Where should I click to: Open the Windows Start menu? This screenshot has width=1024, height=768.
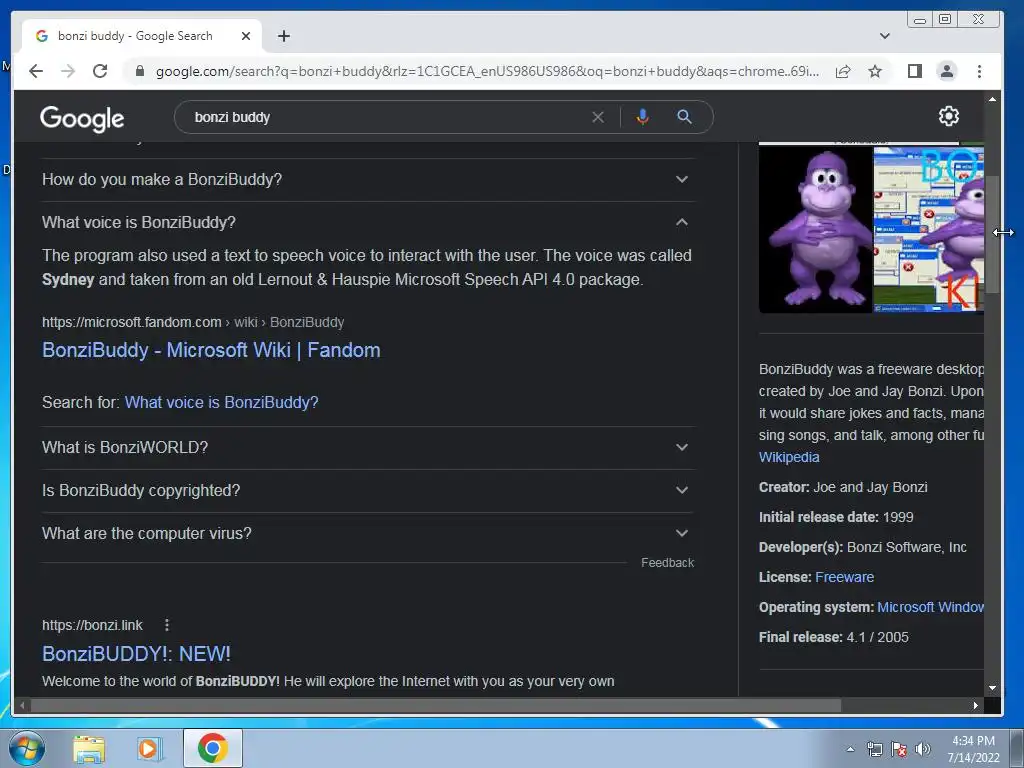[27, 748]
